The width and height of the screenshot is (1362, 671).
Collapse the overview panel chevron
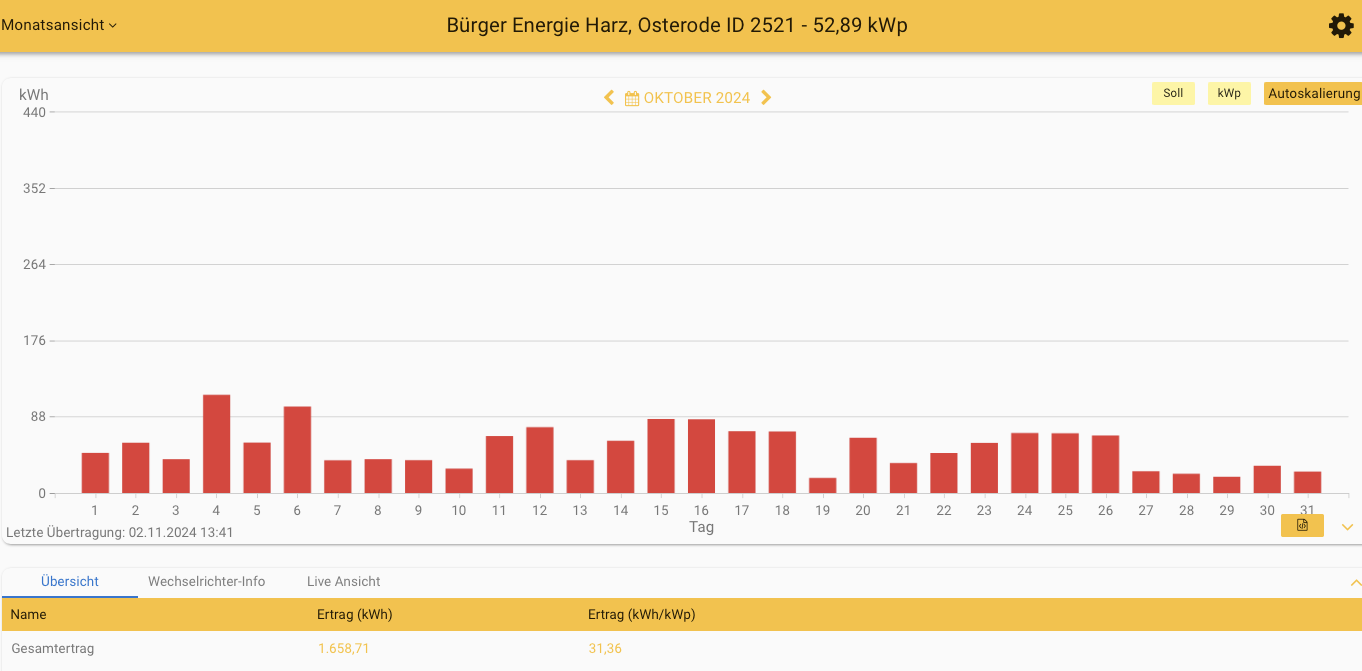(x=1355, y=582)
